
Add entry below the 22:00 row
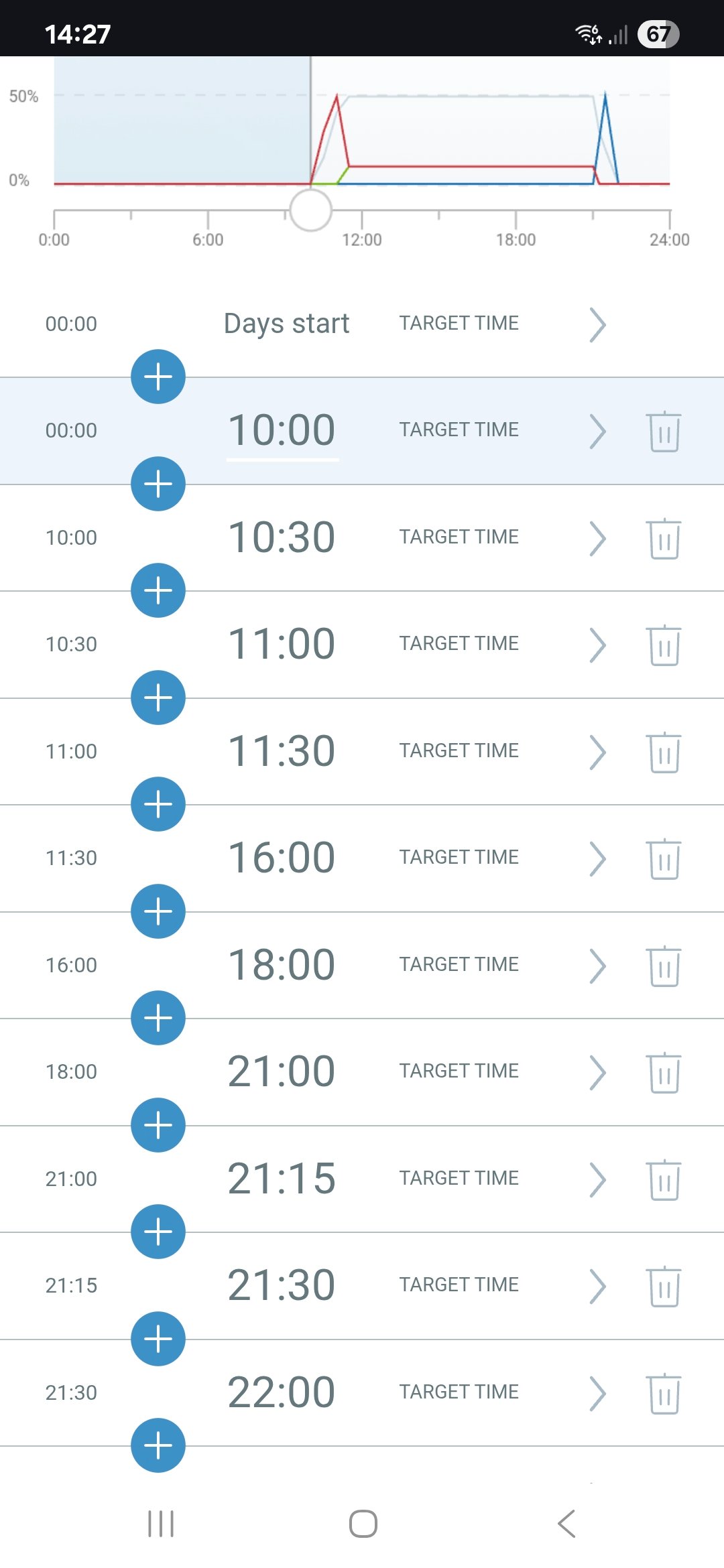158,1445
